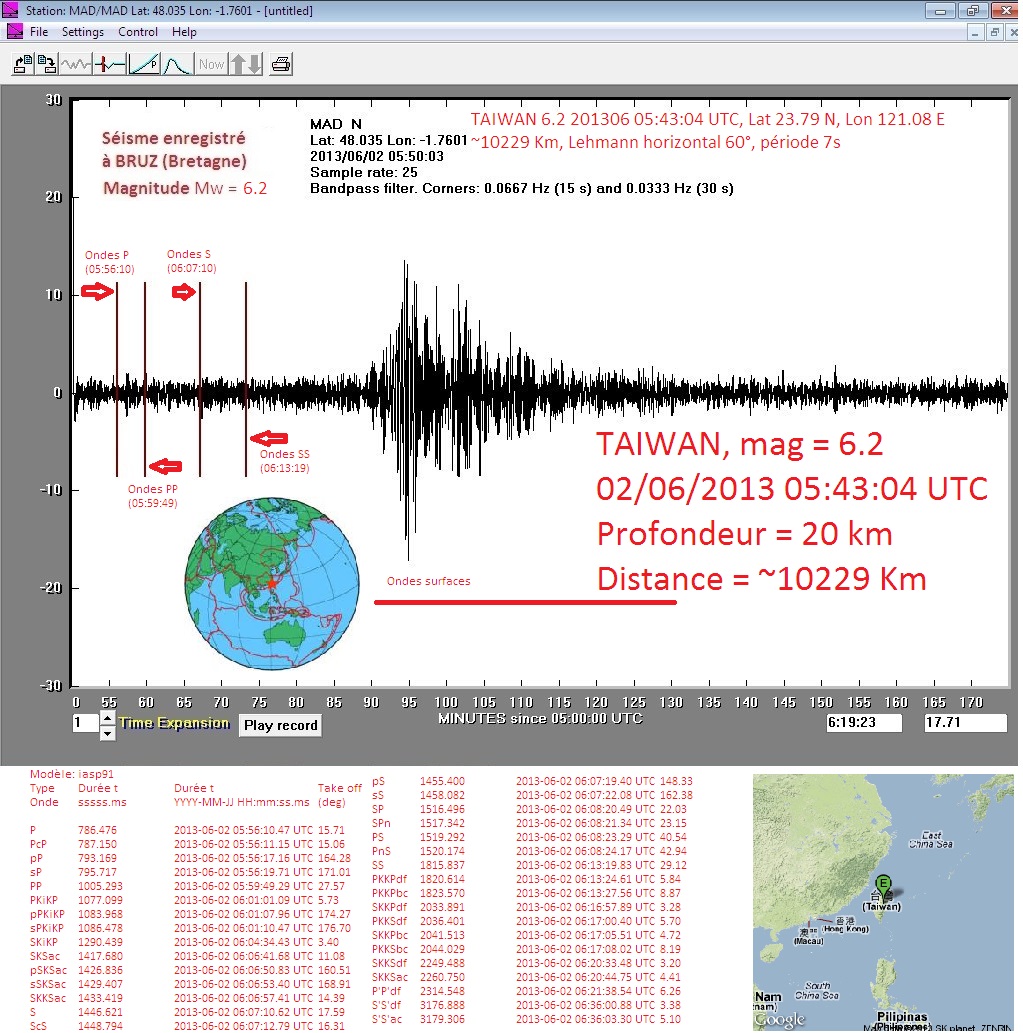1023x1033 pixels.
Task: Click the printer icon
Action: 281,65
